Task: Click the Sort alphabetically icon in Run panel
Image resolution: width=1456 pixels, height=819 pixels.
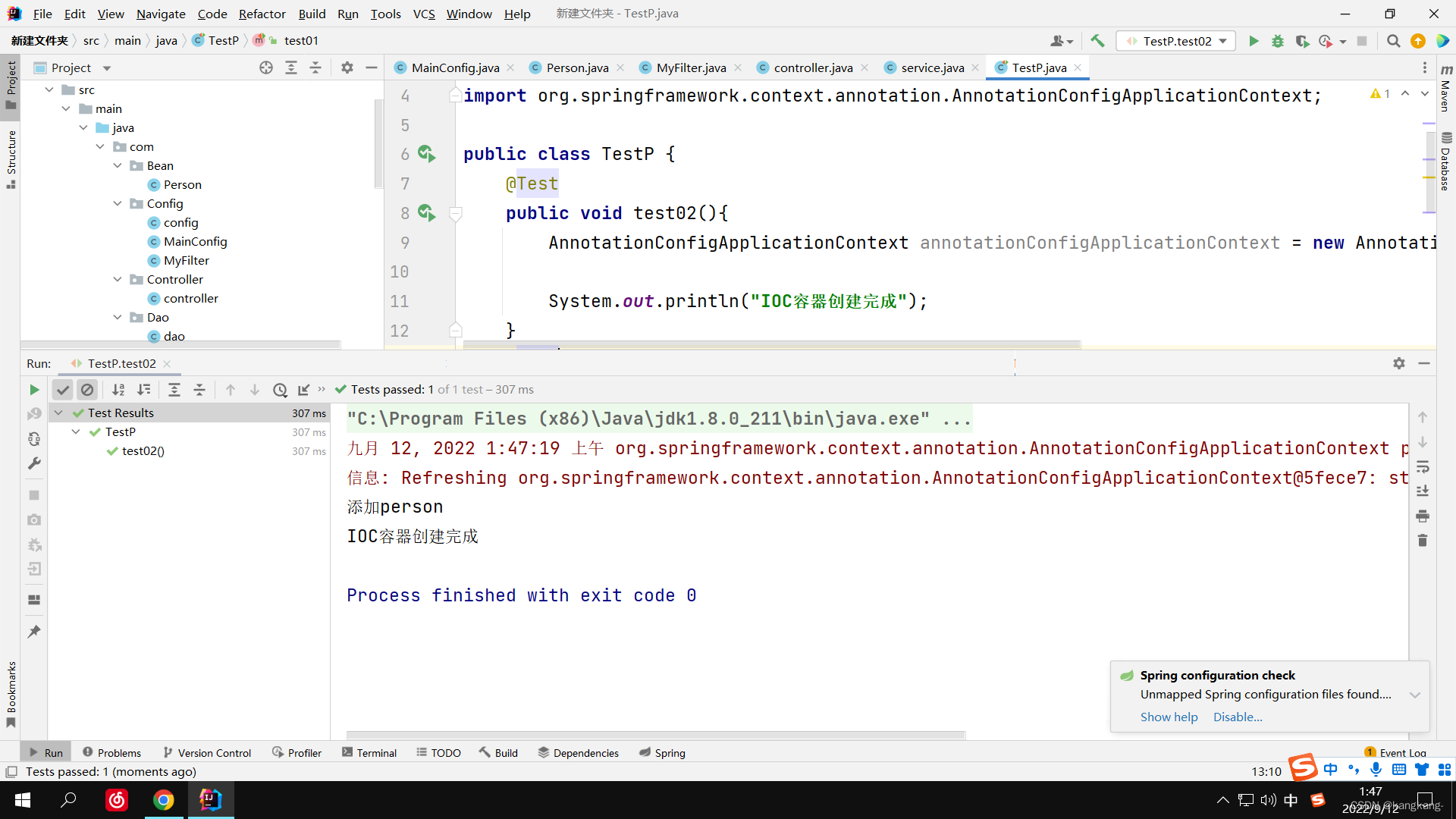Action: [118, 390]
